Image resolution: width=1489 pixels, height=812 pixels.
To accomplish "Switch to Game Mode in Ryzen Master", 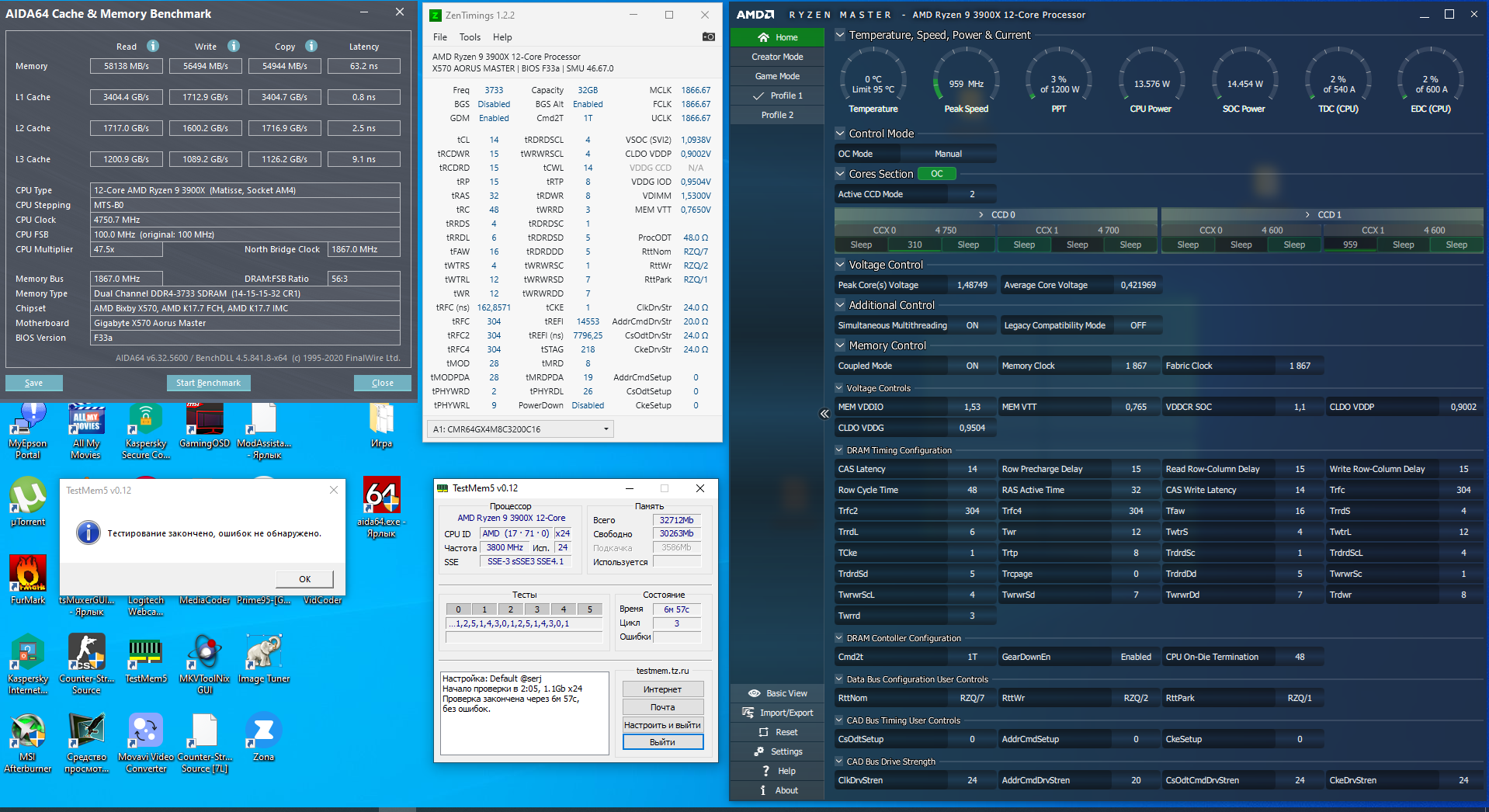I will [x=777, y=76].
